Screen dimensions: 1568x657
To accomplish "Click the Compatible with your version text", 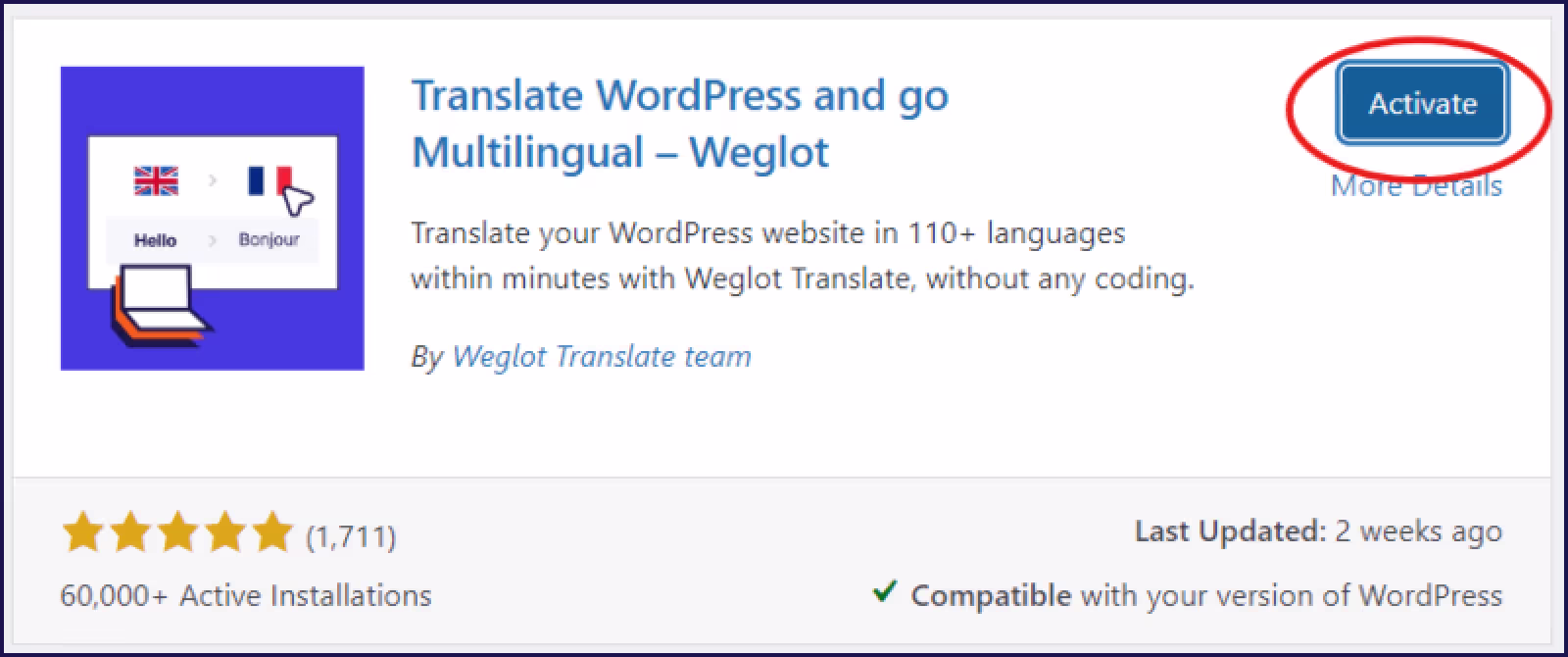I will pos(1206,595).
